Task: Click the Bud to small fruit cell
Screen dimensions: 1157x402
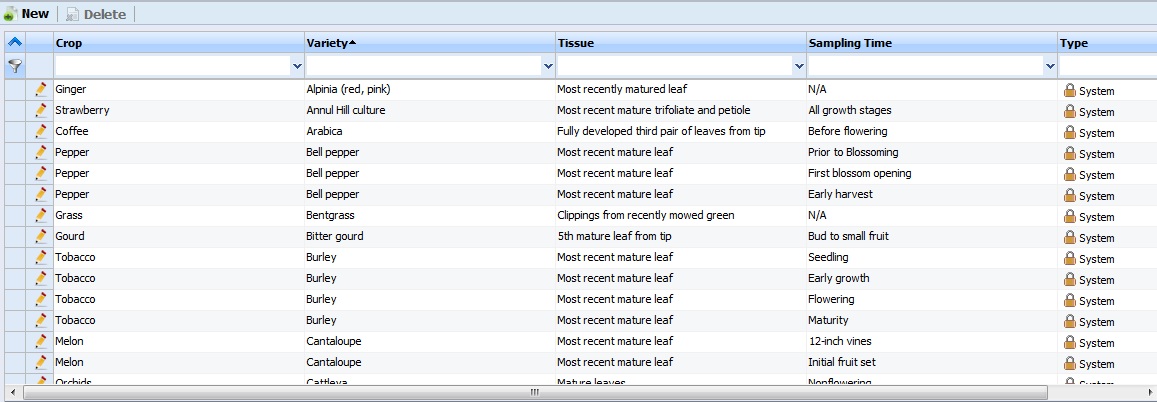Action: click(931, 237)
